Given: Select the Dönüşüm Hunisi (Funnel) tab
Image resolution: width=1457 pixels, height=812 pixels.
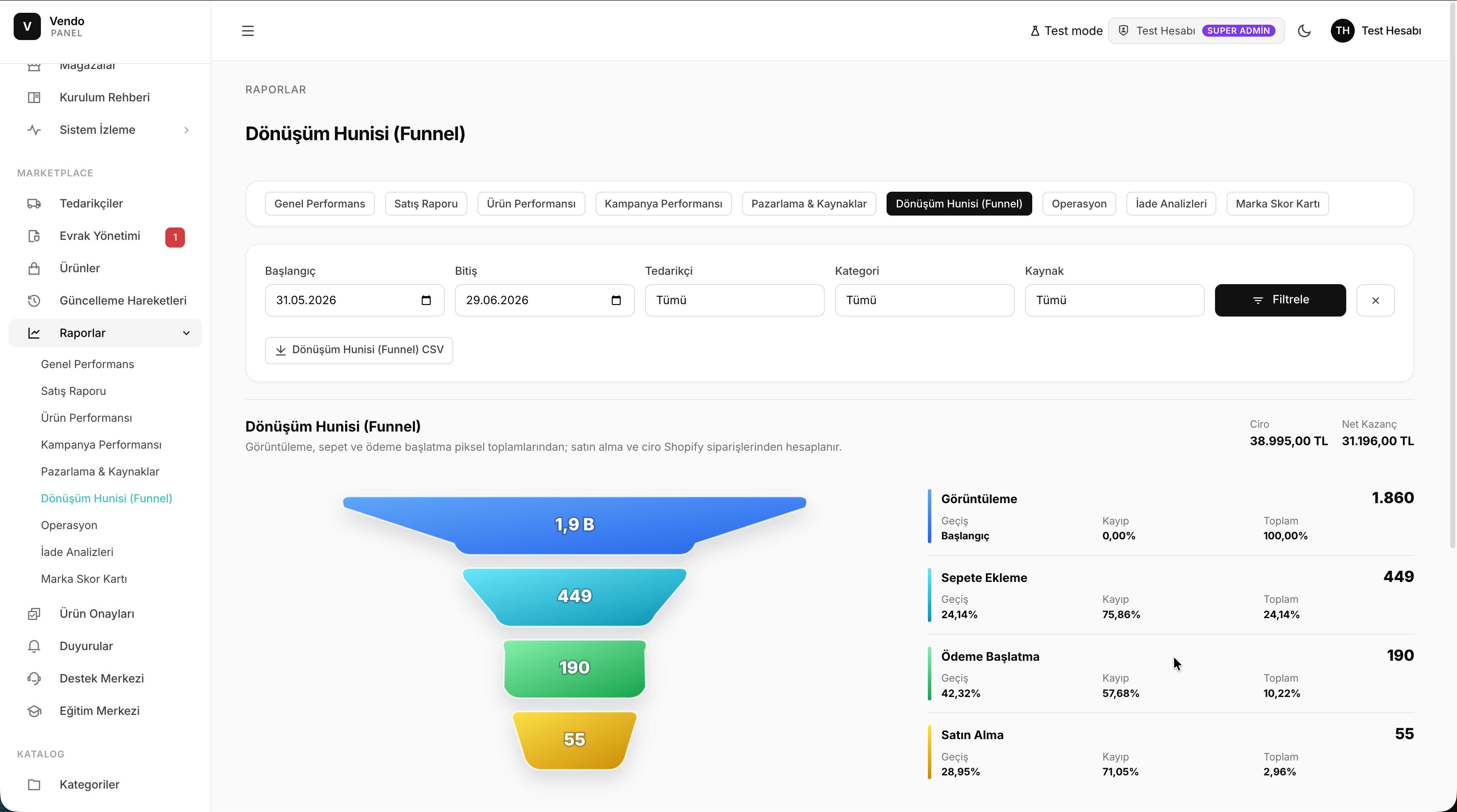Looking at the screenshot, I should coord(959,204).
